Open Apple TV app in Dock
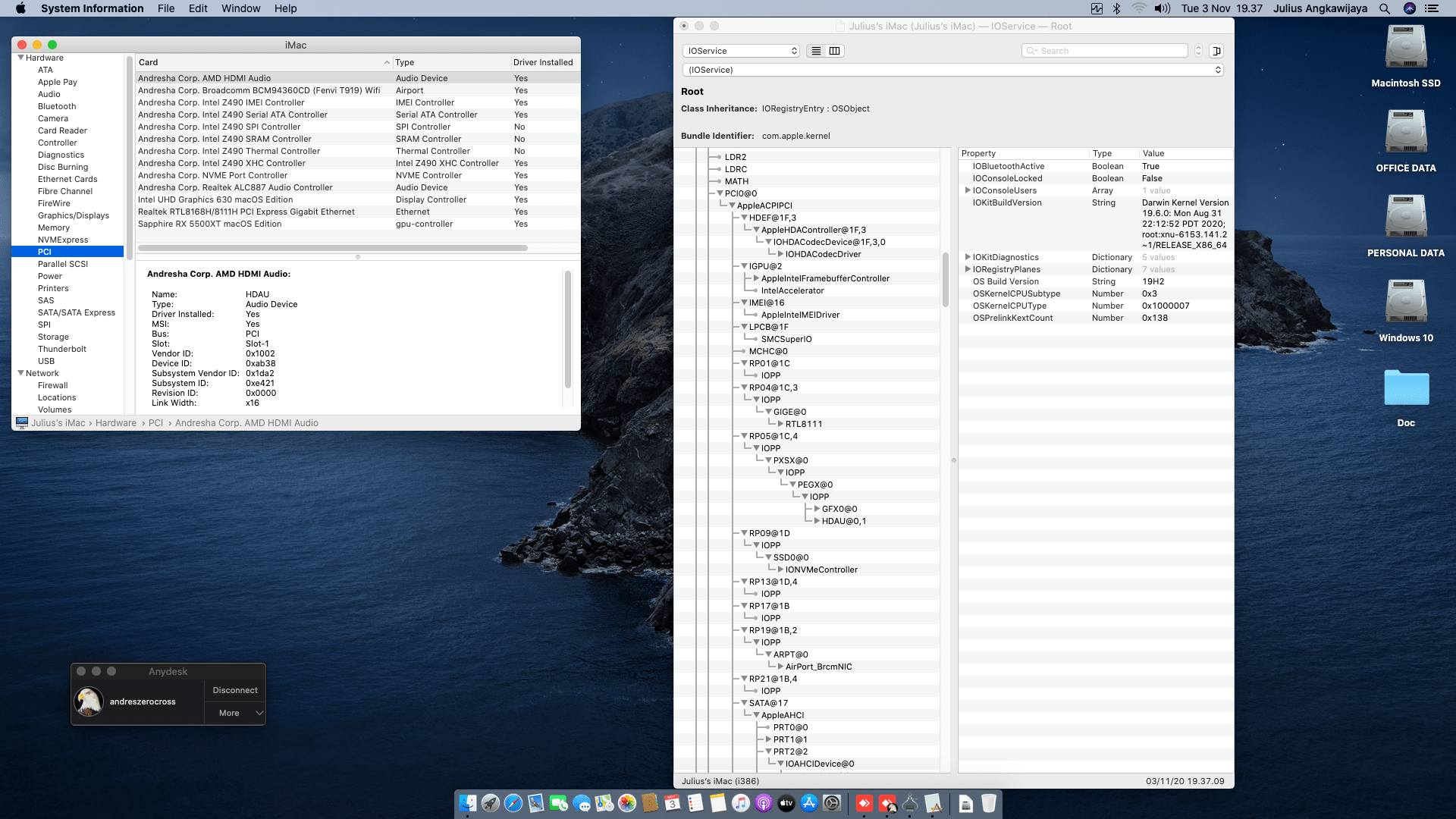The width and height of the screenshot is (1456, 819). point(786,803)
